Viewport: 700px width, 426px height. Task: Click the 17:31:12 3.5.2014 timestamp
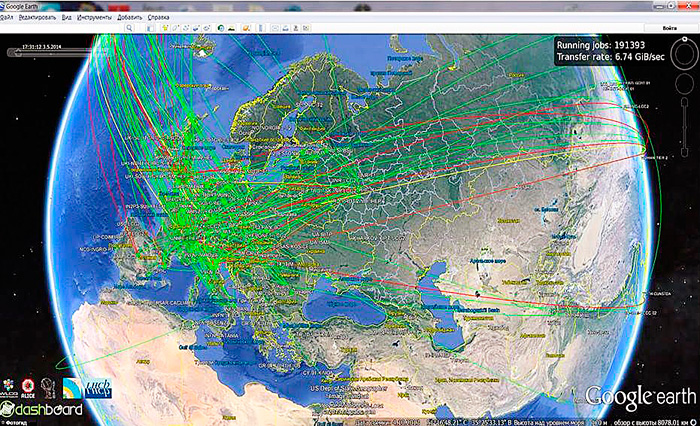(x=42, y=46)
